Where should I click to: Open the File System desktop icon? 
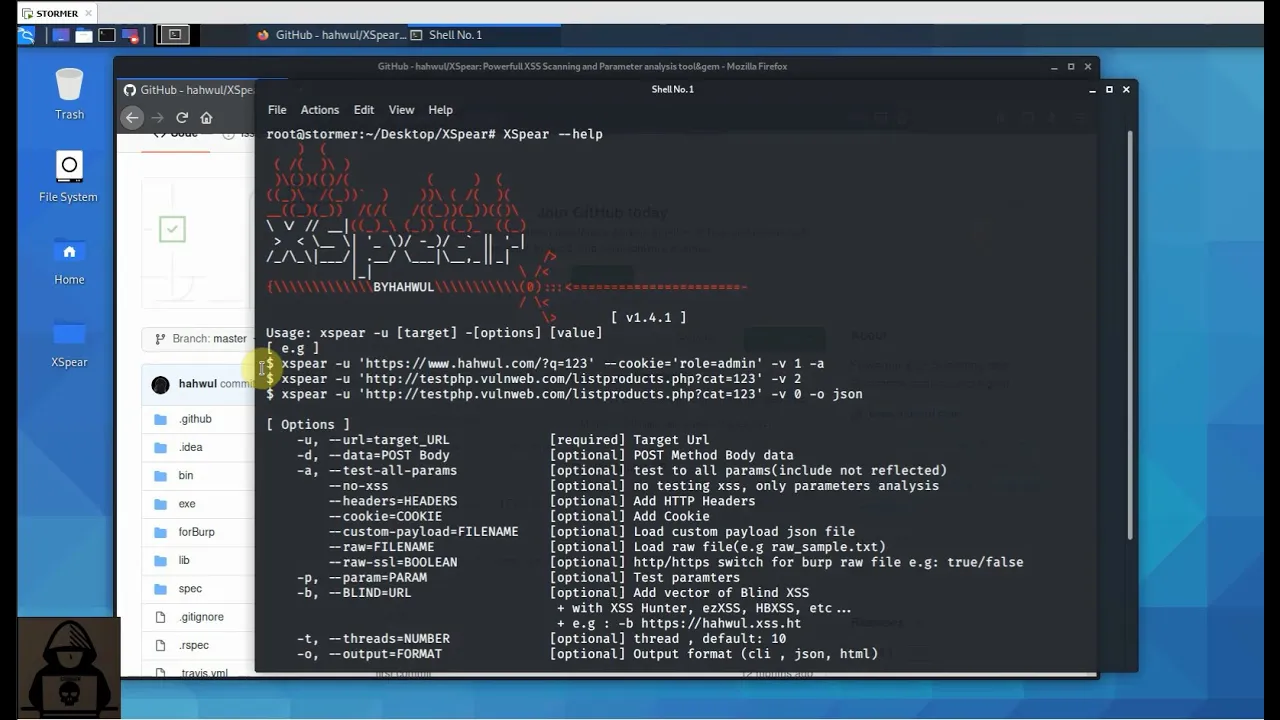click(69, 177)
